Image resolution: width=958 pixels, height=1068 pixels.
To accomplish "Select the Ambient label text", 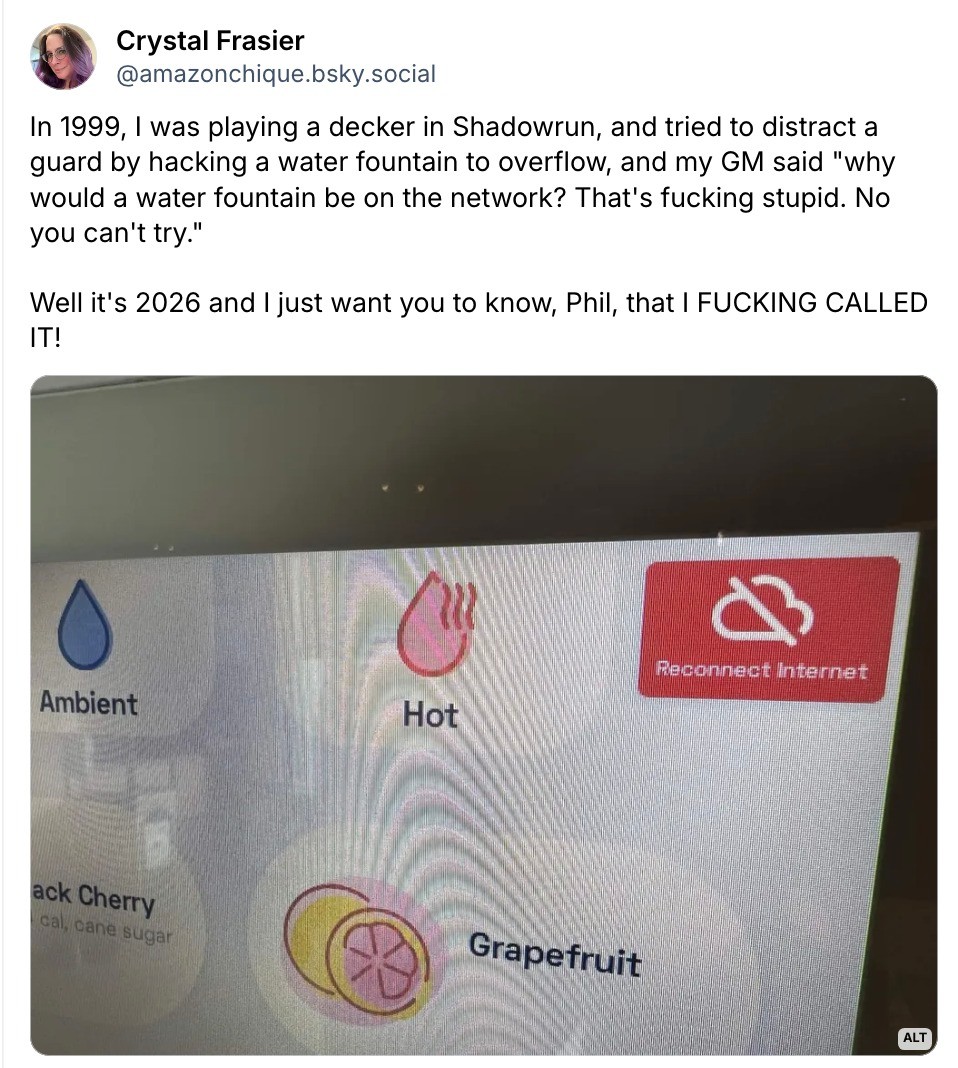I will click(x=89, y=702).
